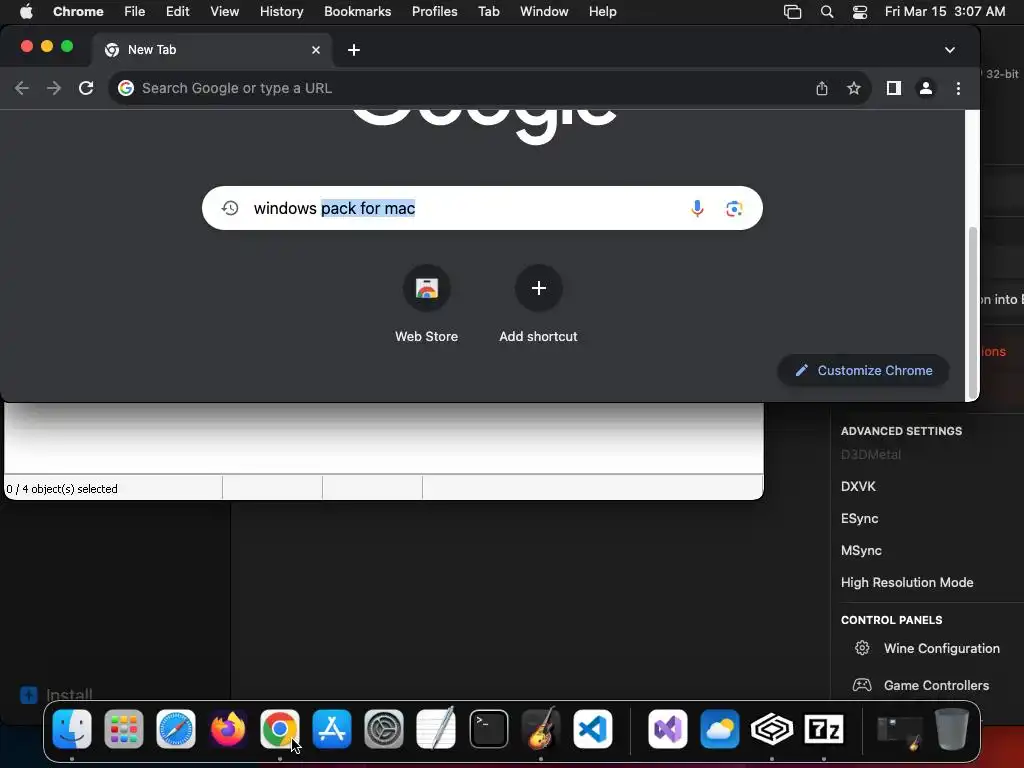Launch Firefox from the dock

[228, 729]
